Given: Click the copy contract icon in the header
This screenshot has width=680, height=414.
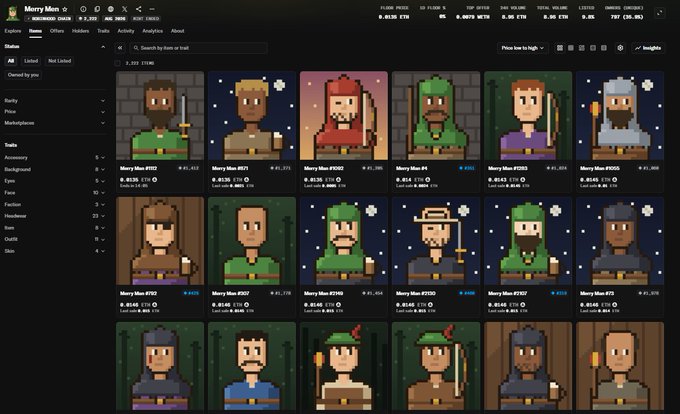Looking at the screenshot, I should pyautogui.click(x=97, y=9).
